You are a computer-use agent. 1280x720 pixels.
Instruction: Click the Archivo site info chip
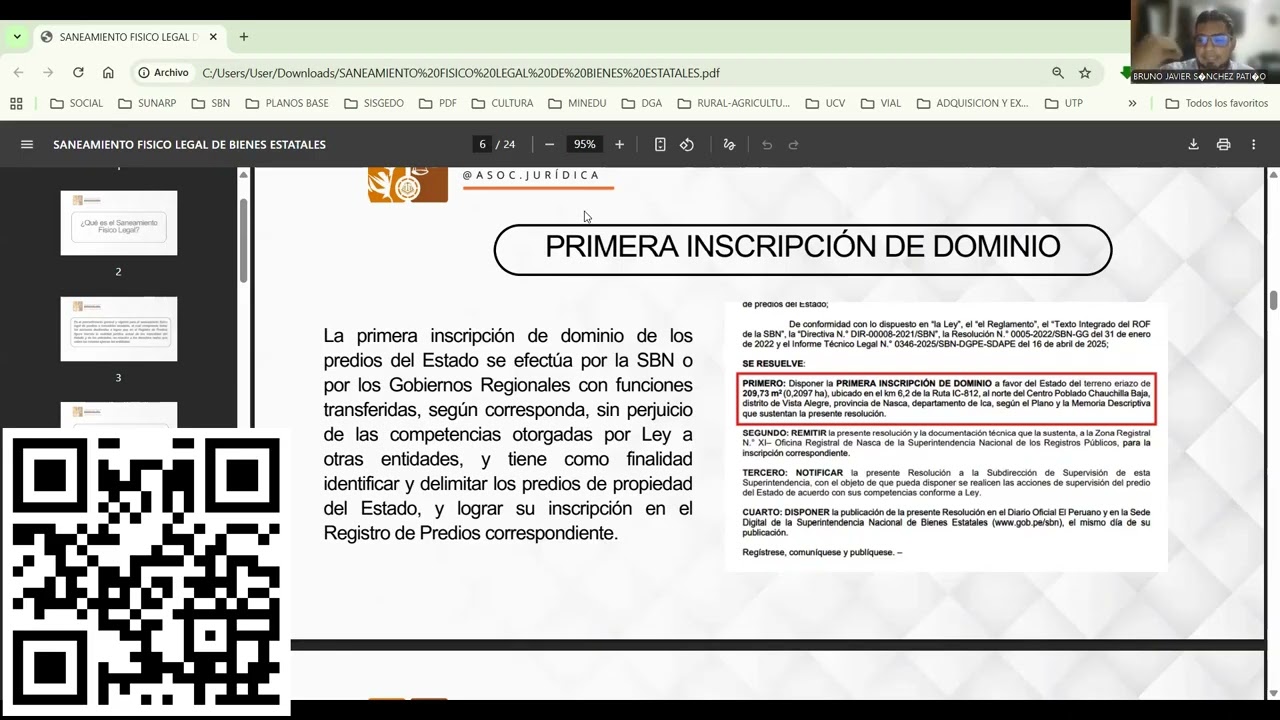pyautogui.click(x=164, y=73)
